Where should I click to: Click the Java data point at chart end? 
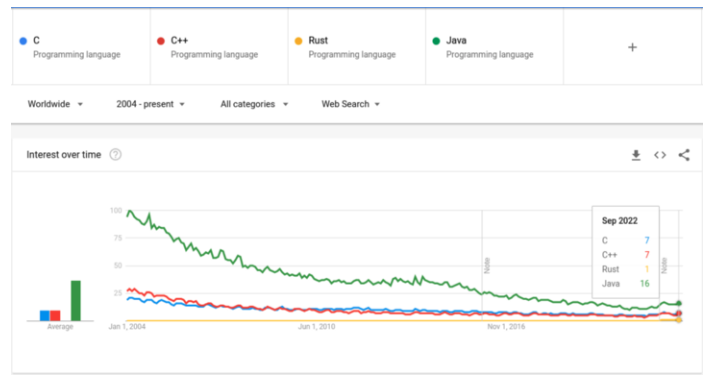(679, 304)
